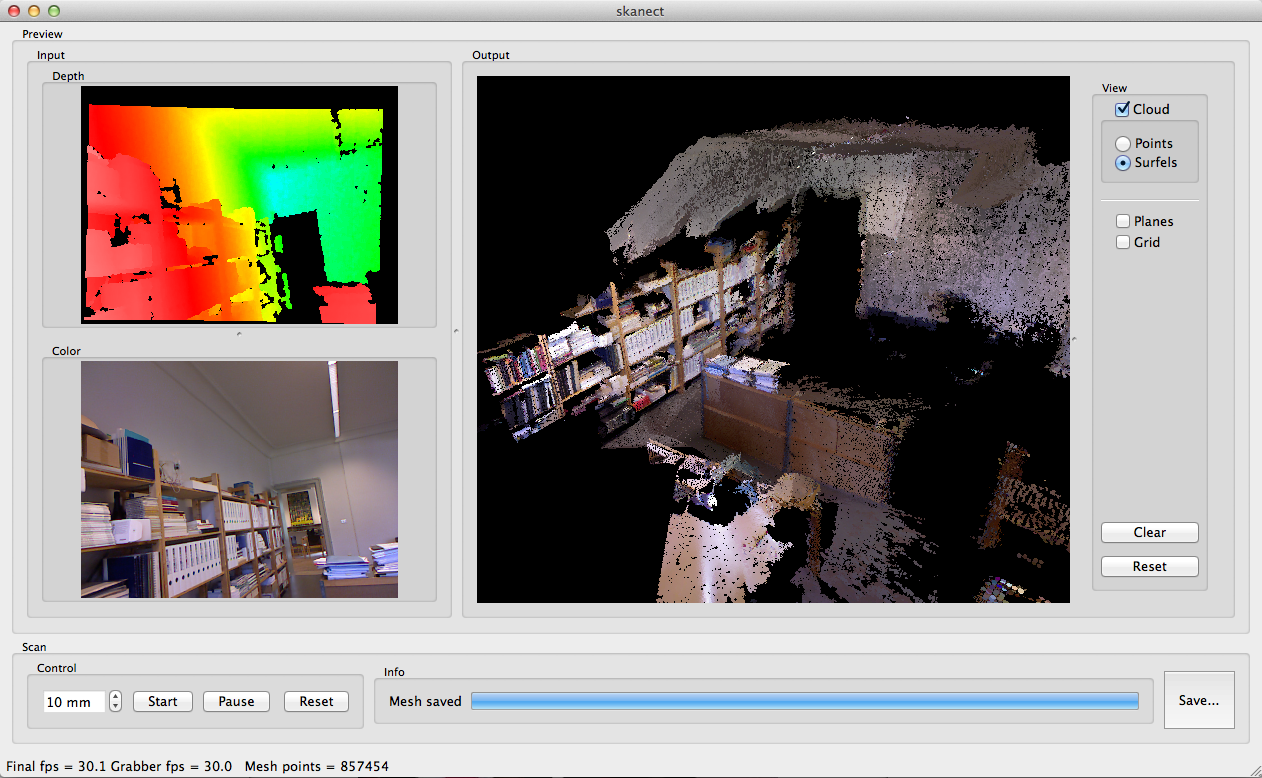The image size is (1262, 778).
Task: Increase resolution with the stepper up arrow
Action: (x=116, y=696)
